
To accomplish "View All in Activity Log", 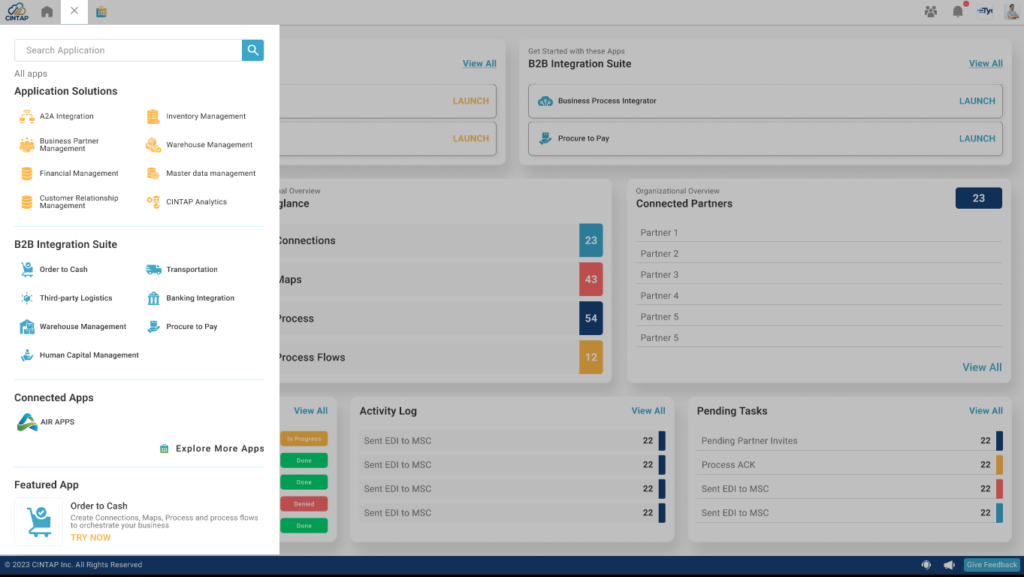I will (648, 411).
